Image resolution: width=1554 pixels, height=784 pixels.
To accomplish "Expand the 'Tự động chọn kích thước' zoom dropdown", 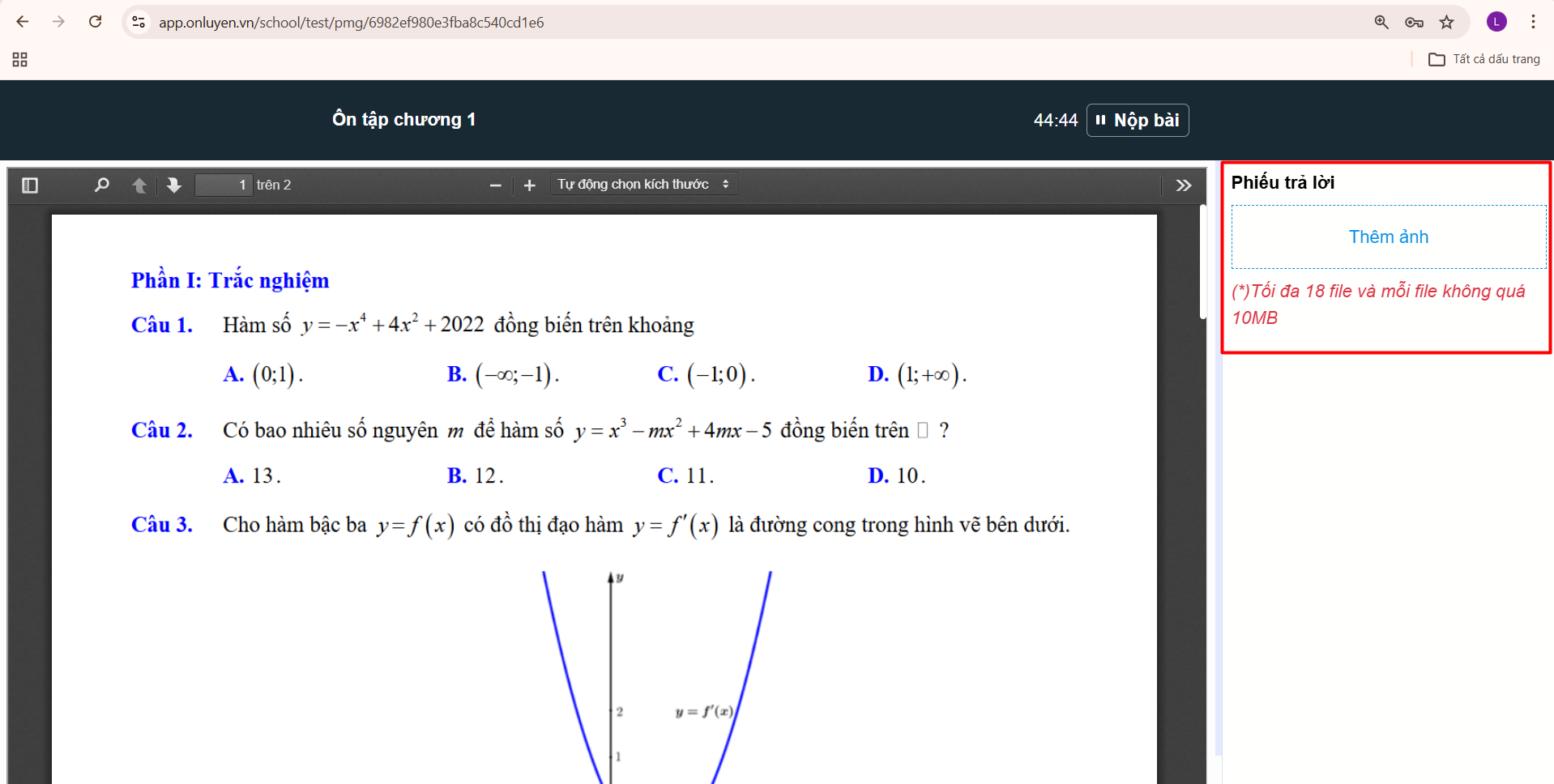I will tap(643, 185).
